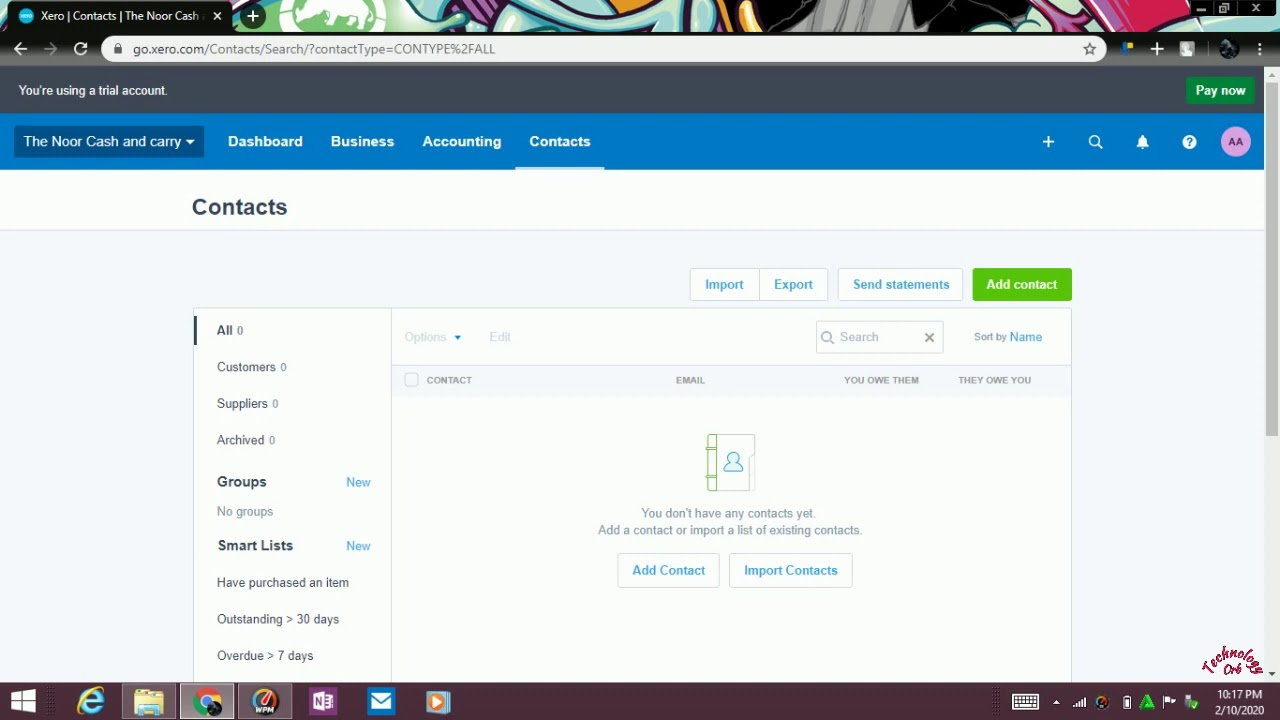Open Outstanding > 30 days smart list
The width and height of the screenshot is (1280, 720).
[x=278, y=619]
